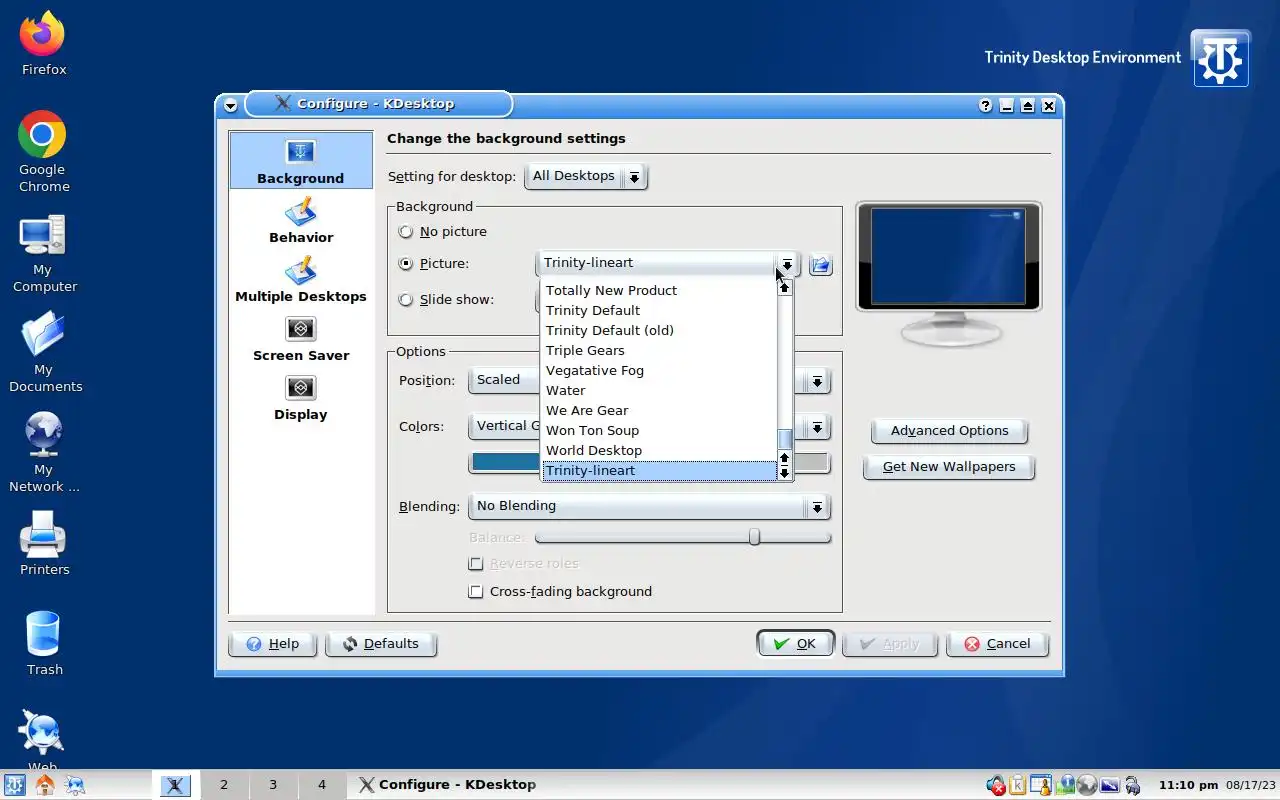This screenshot has width=1280, height=800.
Task: Open the Trash desktop icon
Action: [x=43, y=644]
